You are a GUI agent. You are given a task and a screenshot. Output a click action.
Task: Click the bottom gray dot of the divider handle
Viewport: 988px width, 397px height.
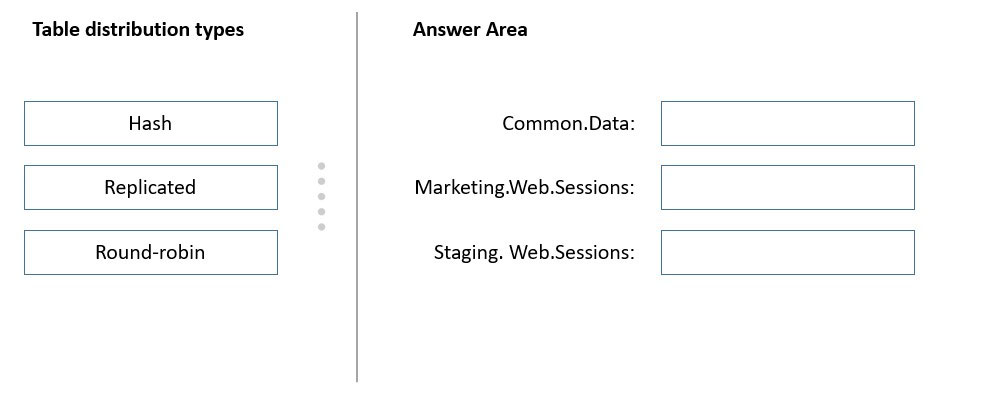click(x=321, y=227)
